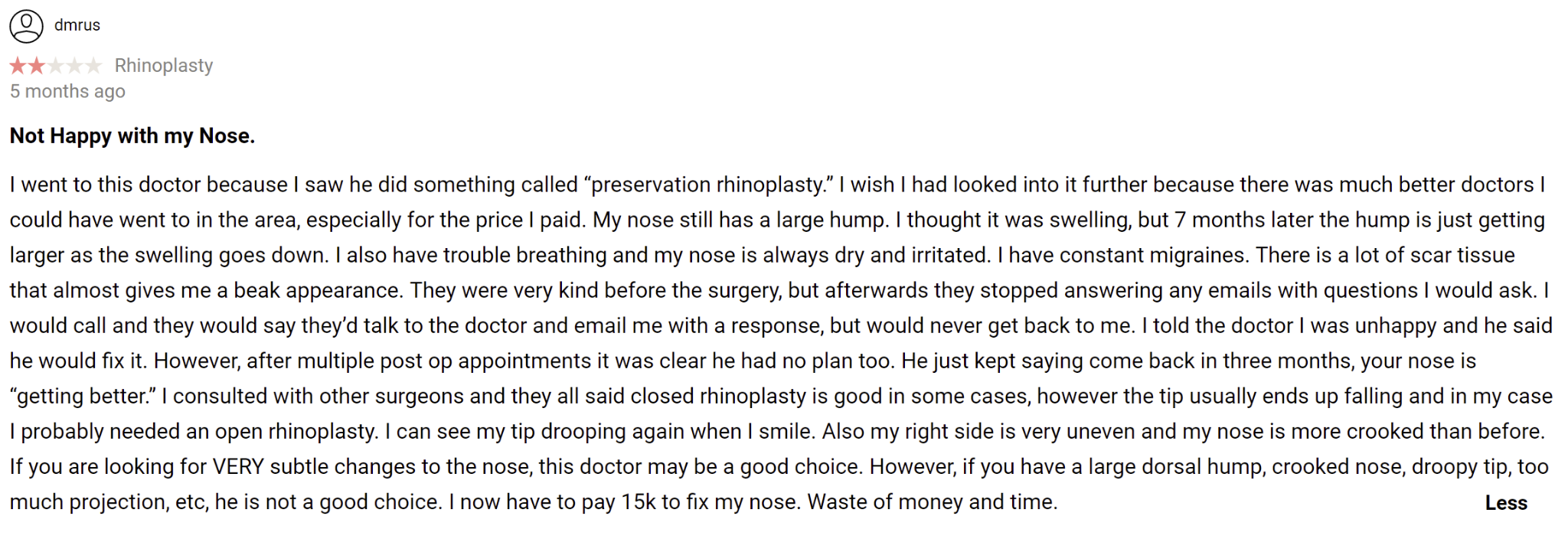Click the sentence 'I have constant migraines.'
The image size is (1568, 539).
click(x=1122, y=256)
